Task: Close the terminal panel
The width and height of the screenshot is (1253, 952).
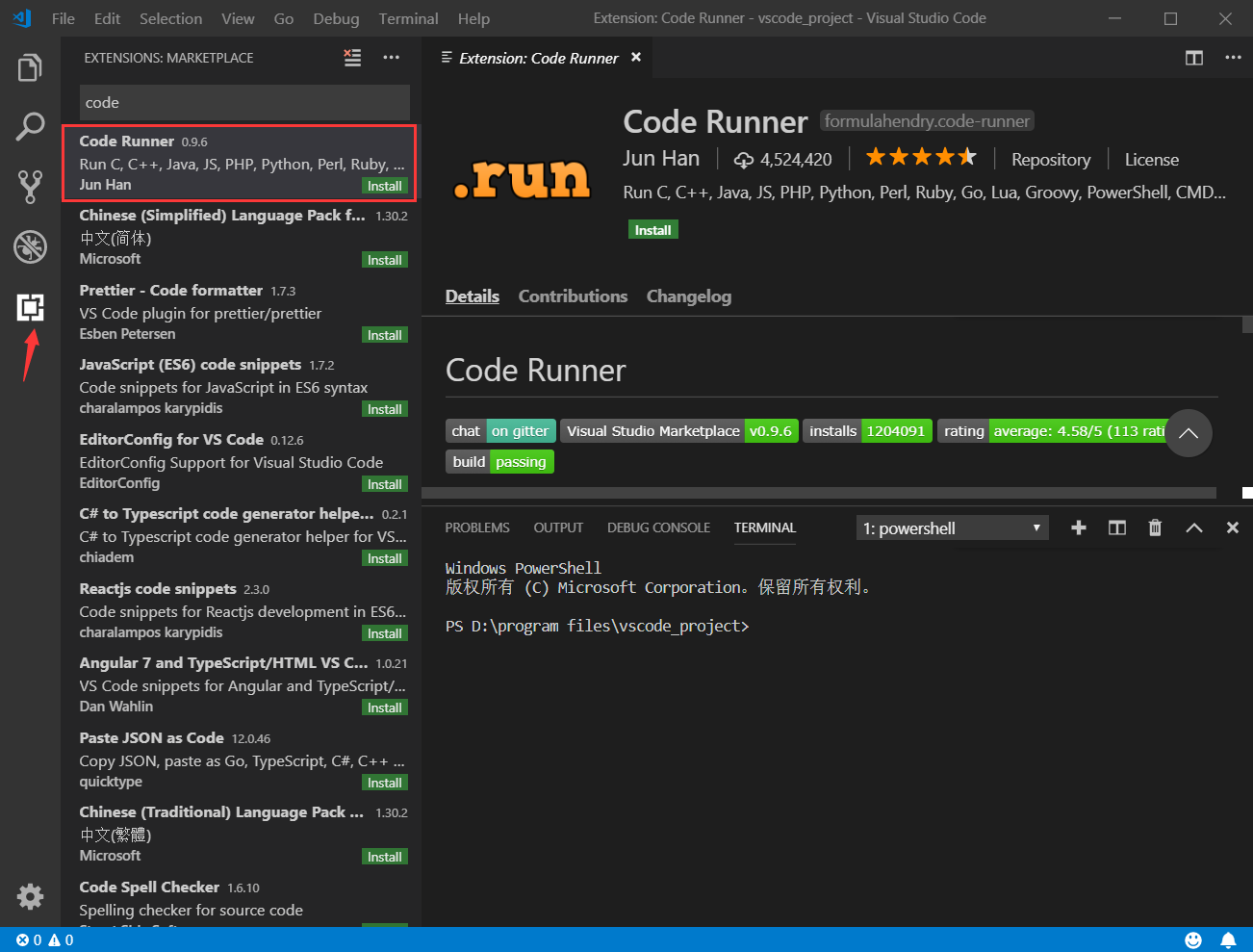Action: (x=1232, y=527)
